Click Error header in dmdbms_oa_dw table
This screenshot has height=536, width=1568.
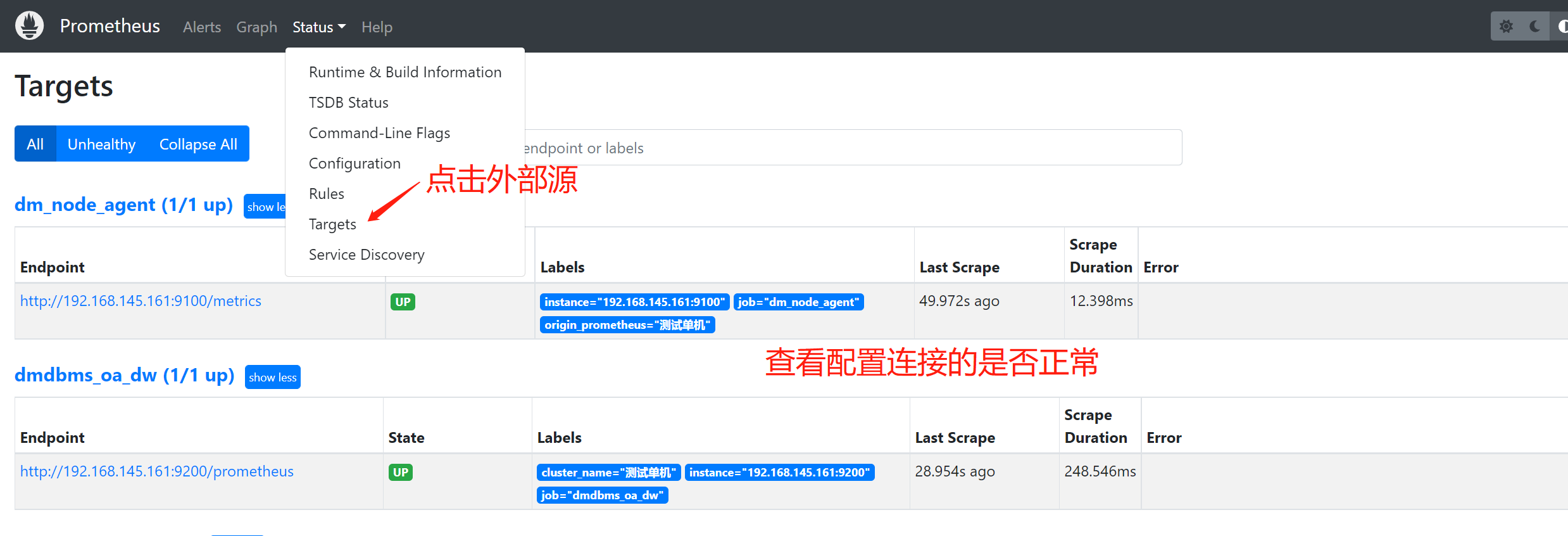[x=1164, y=438]
